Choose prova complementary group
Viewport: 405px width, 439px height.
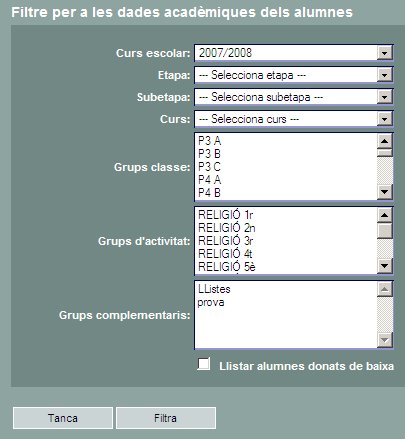click(x=286, y=302)
